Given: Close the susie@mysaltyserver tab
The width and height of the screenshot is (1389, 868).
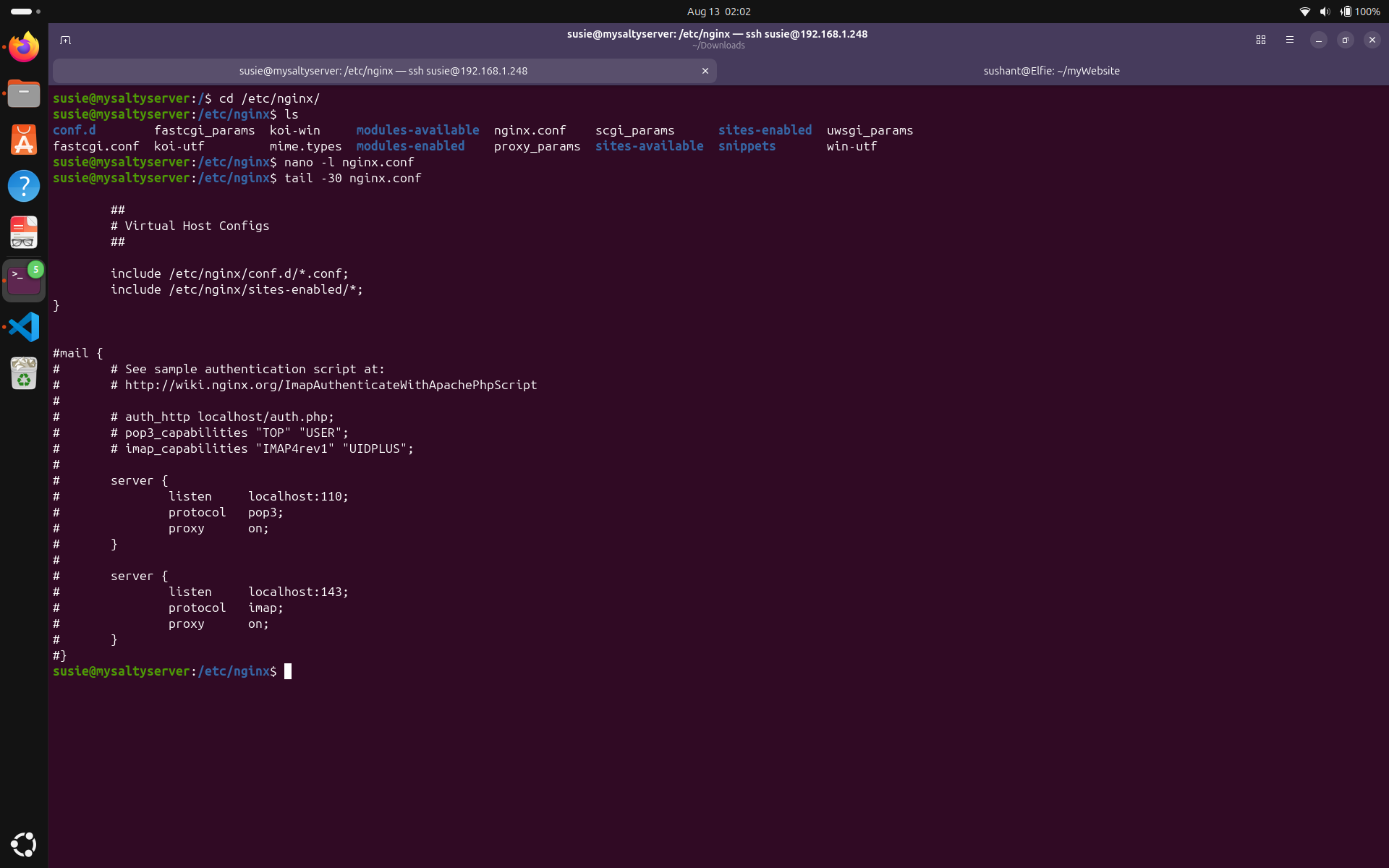Looking at the screenshot, I should (705, 71).
